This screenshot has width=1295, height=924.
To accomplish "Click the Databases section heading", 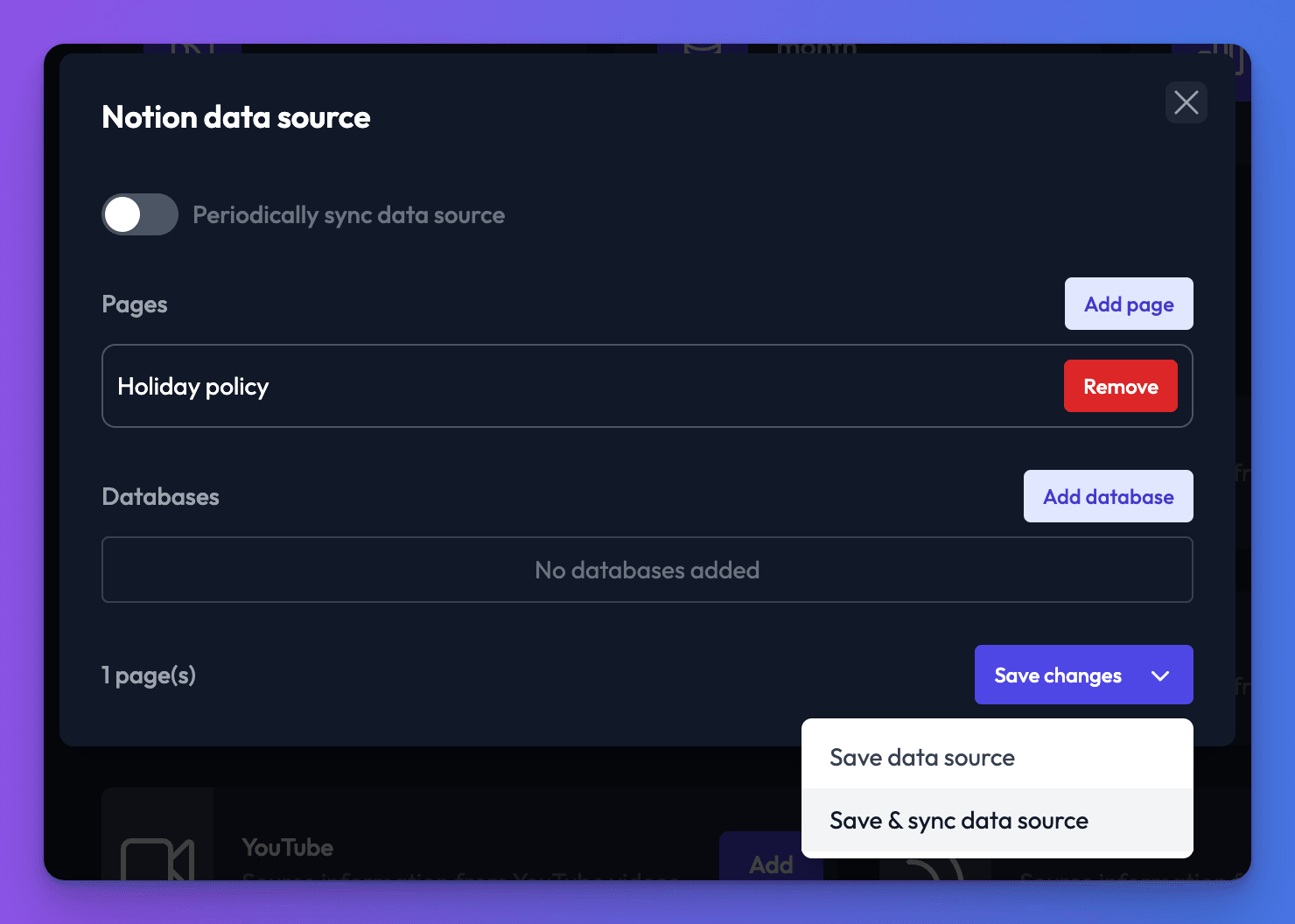I will tap(161, 496).
